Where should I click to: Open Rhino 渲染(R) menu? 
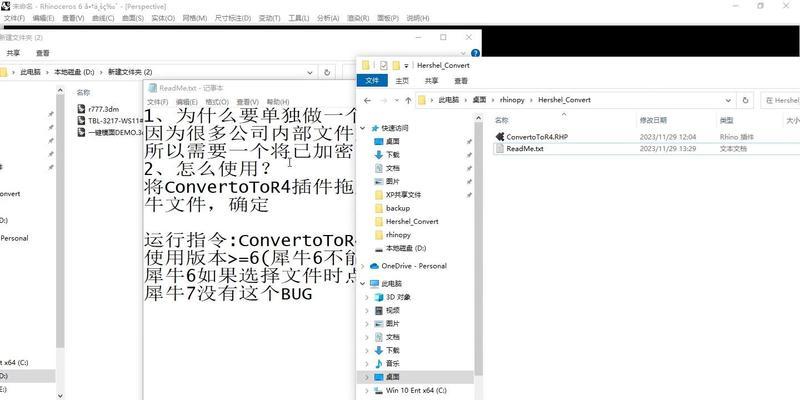(358, 18)
